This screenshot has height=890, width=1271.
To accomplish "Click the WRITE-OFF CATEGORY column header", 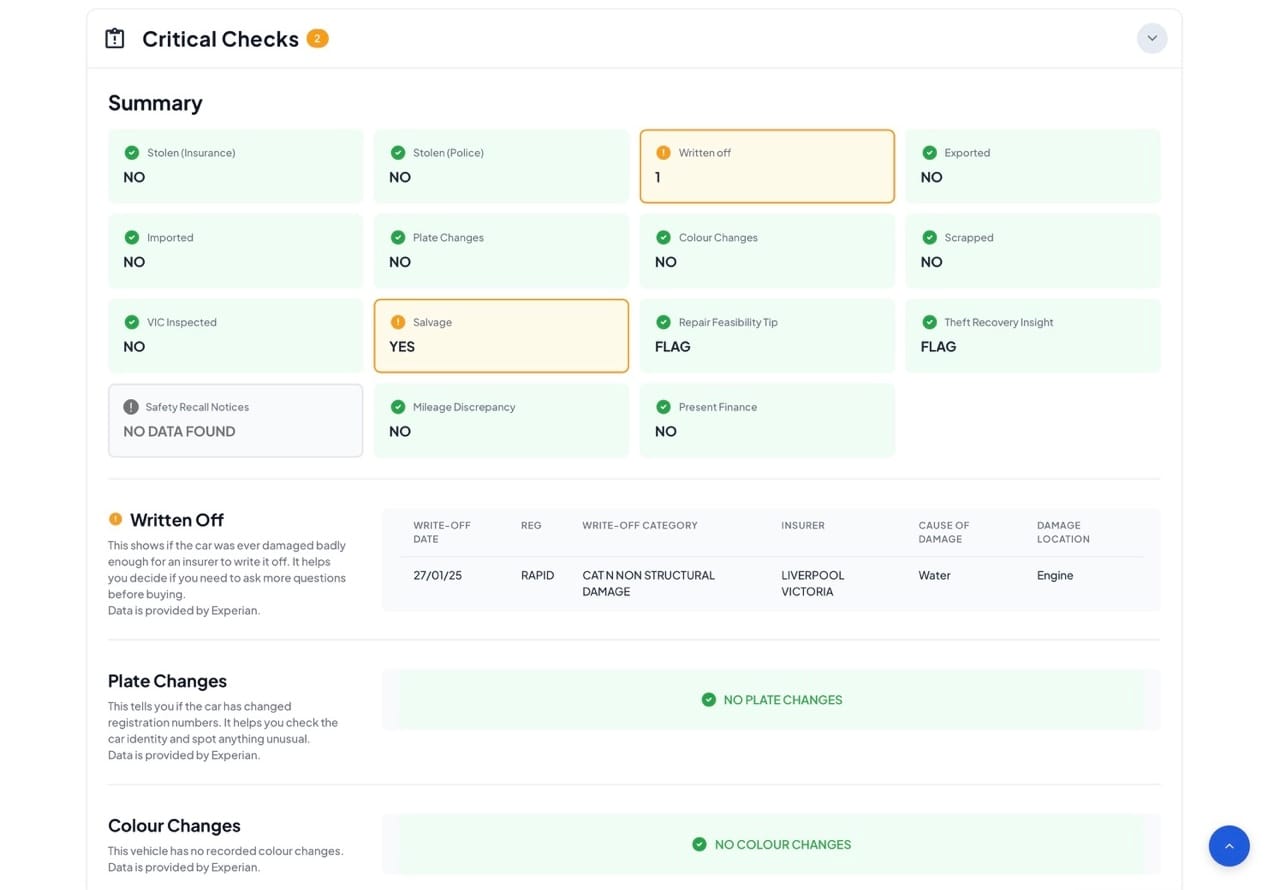I will point(640,526).
